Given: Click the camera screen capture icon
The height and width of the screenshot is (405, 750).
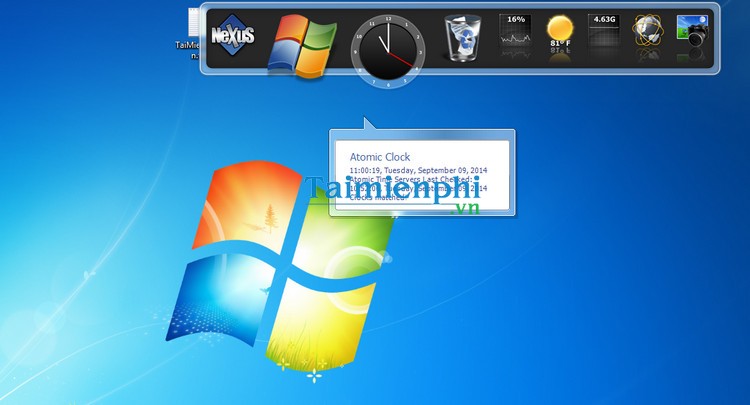Looking at the screenshot, I should tap(692, 31).
